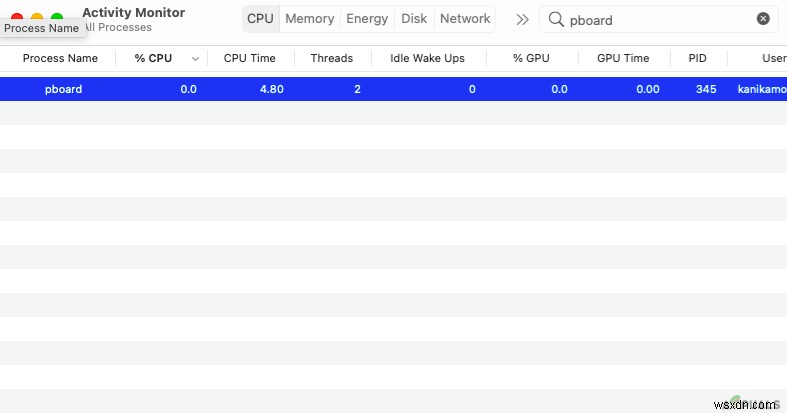The width and height of the screenshot is (787, 415).
Task: Sort by GPU Time column
Action: click(x=623, y=58)
